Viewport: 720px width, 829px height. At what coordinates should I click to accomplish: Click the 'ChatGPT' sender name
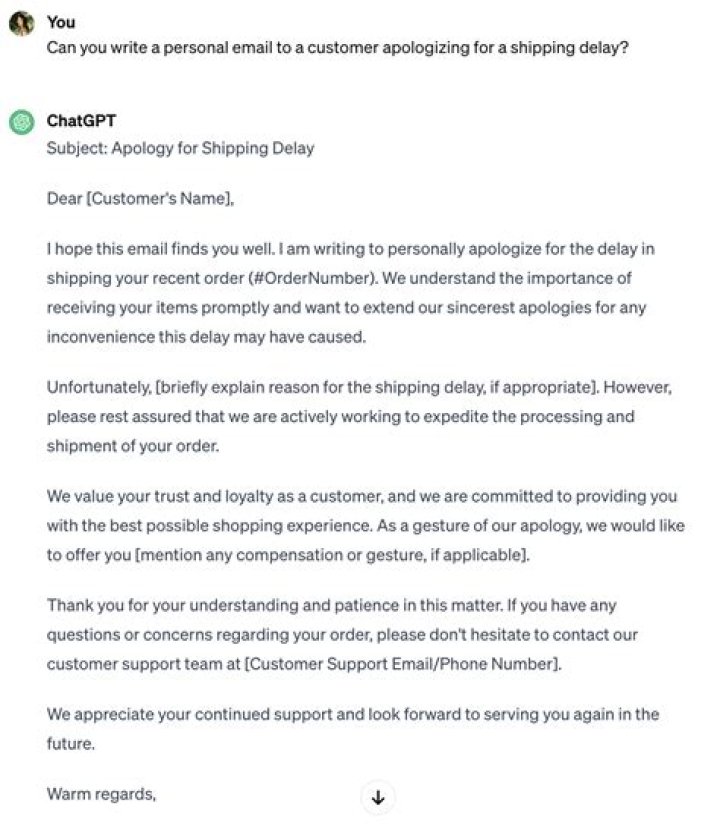(x=81, y=121)
